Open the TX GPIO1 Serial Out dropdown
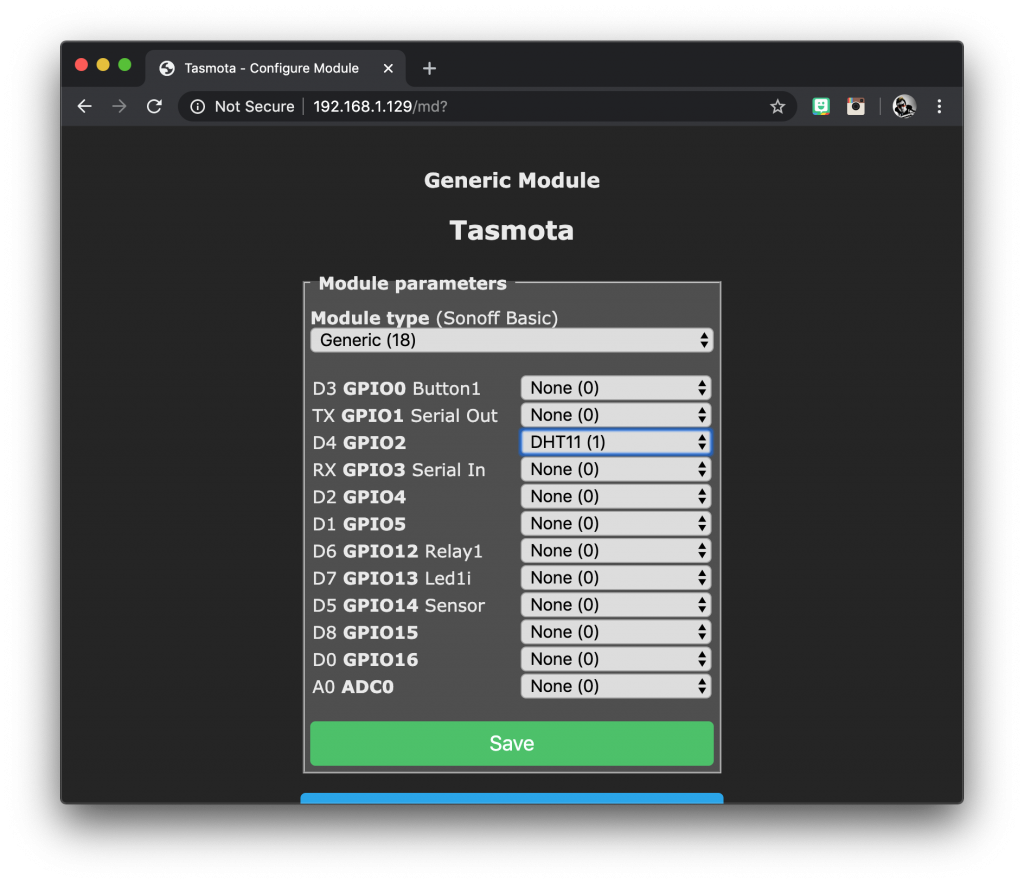The width and height of the screenshot is (1024, 884). (x=615, y=415)
